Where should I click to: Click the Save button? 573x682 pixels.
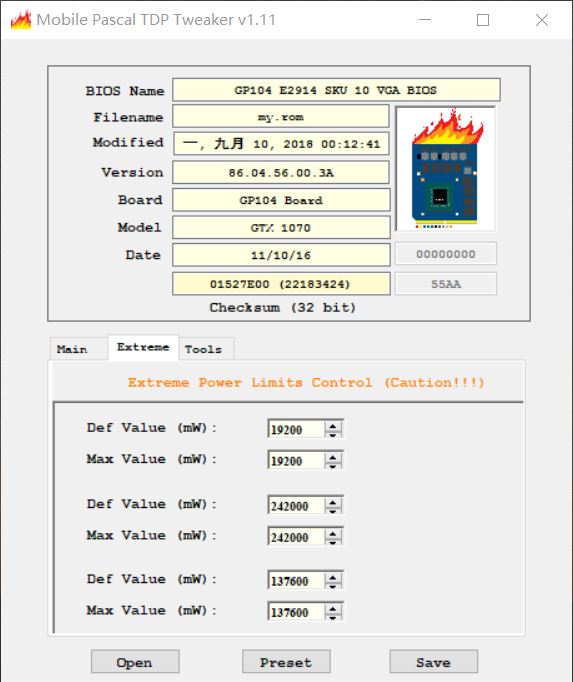click(433, 662)
